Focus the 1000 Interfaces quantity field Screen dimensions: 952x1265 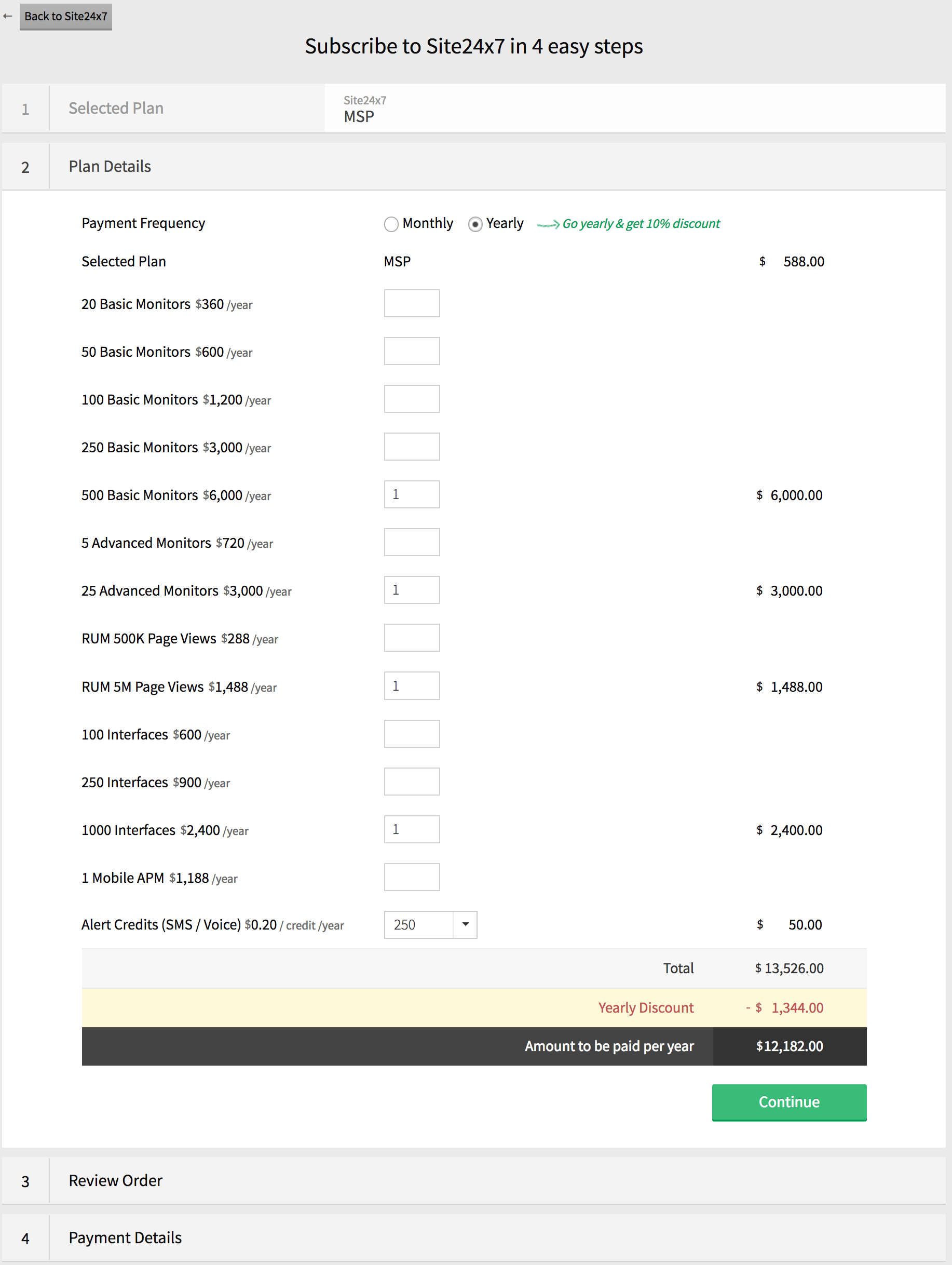[412, 829]
